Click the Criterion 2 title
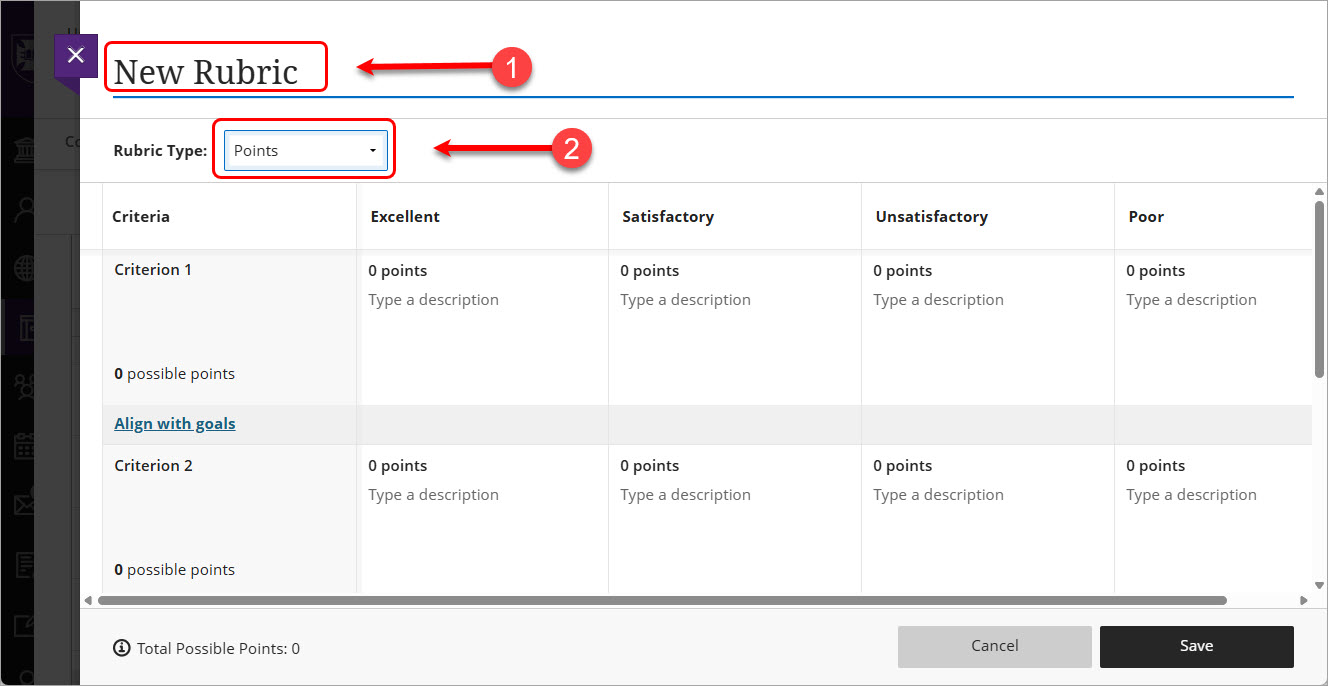1328x686 pixels. point(153,466)
